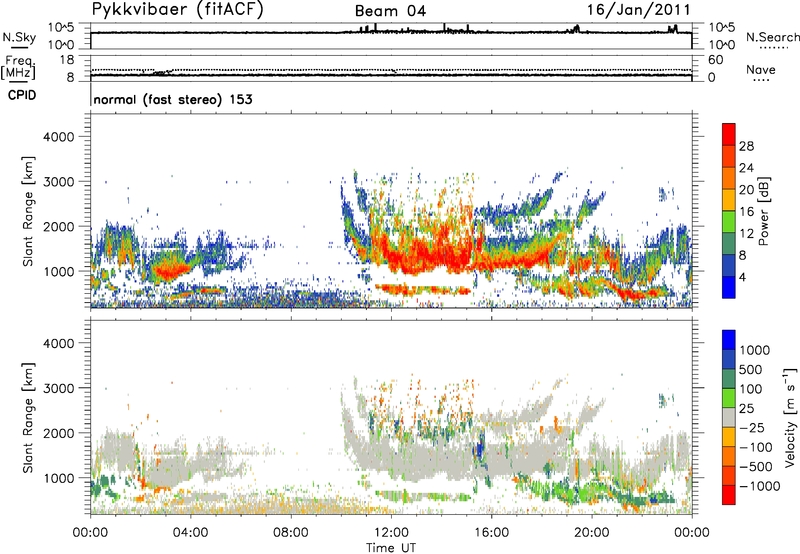Image resolution: width=800 pixels, height=554 pixels.
Task: Click the 'Nave' legend label
Action: coord(761,69)
